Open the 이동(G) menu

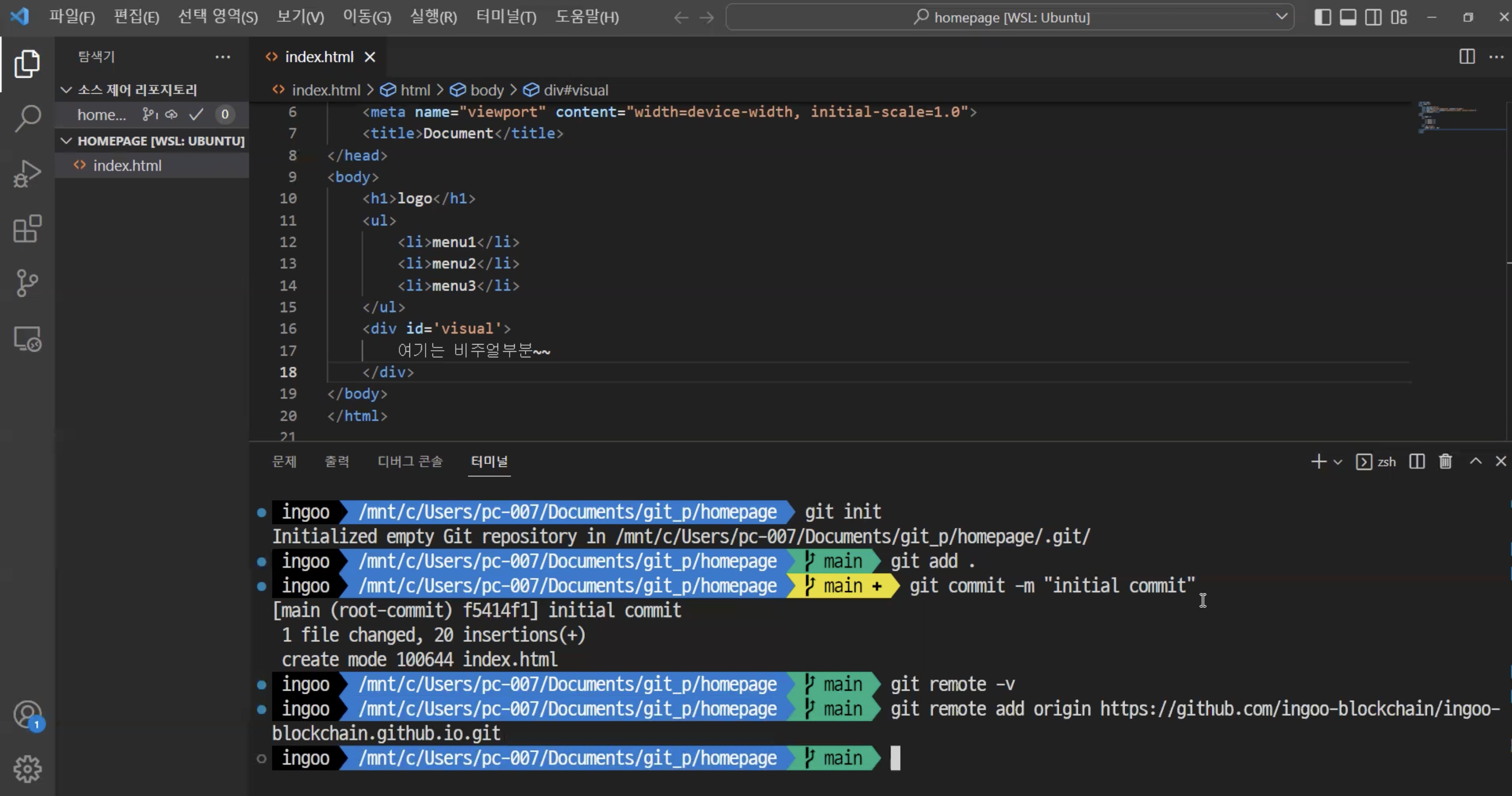click(367, 17)
